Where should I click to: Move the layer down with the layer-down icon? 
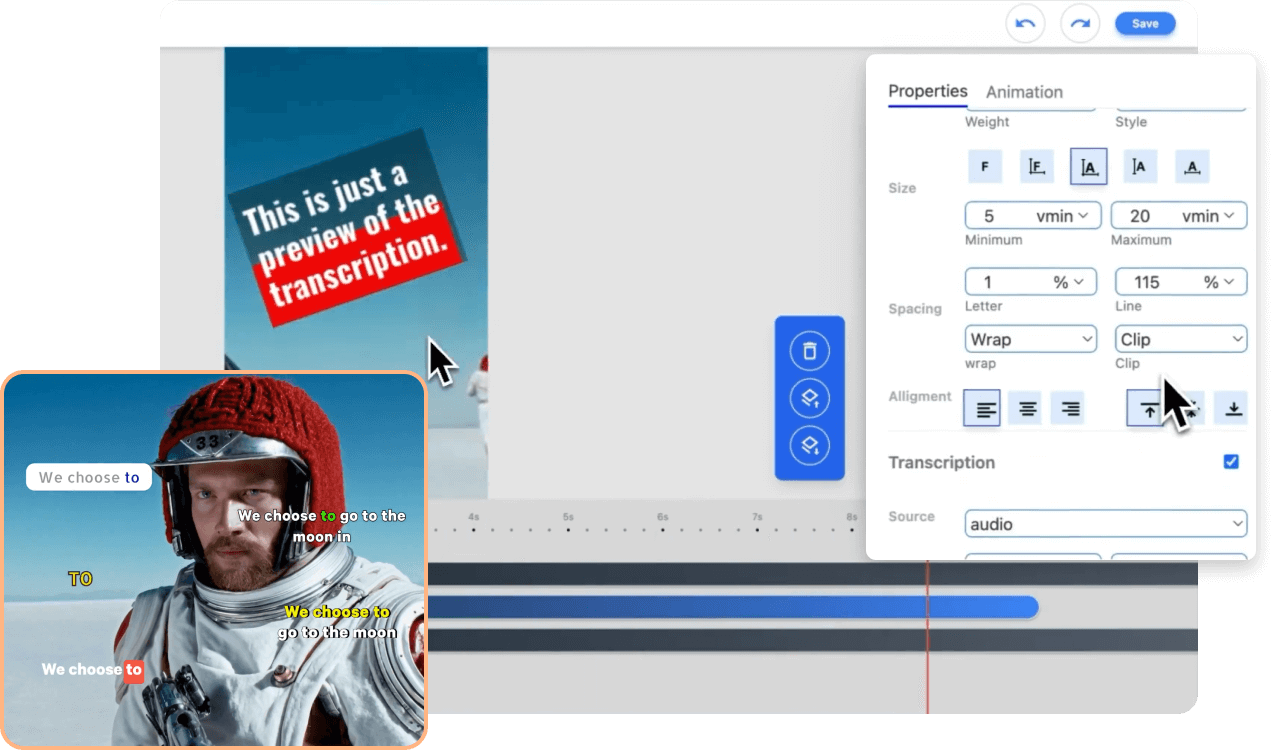coord(810,445)
